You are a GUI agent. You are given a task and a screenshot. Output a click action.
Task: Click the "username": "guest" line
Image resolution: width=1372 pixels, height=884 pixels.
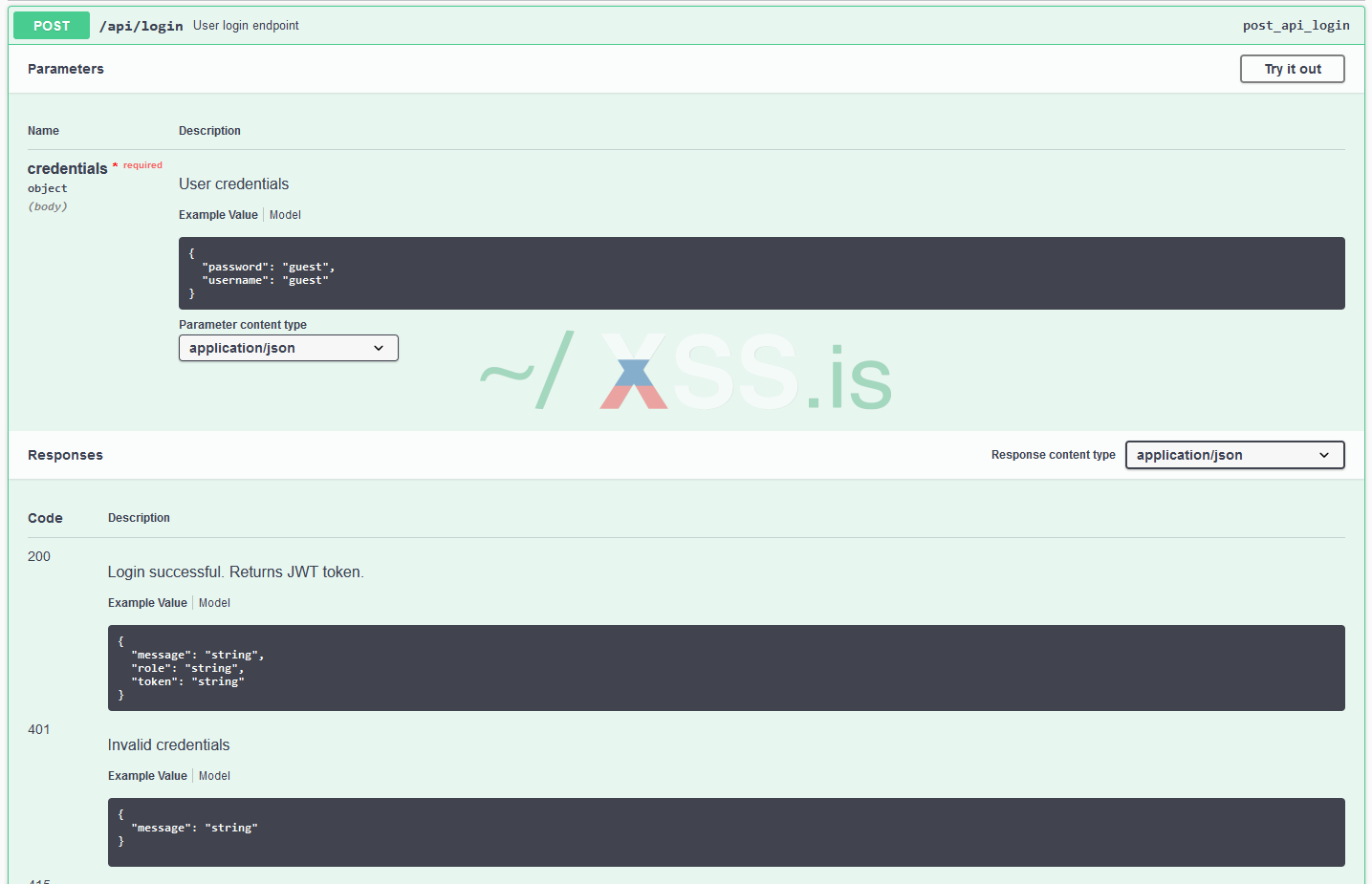pyautogui.click(x=266, y=281)
